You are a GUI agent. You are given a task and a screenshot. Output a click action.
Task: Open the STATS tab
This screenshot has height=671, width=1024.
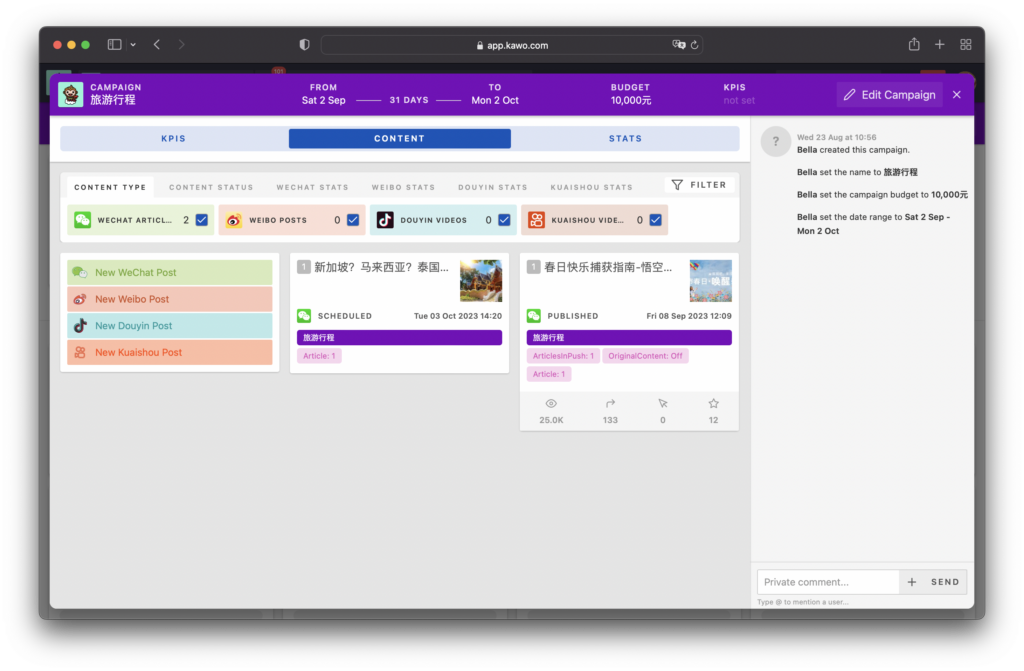[x=626, y=139]
